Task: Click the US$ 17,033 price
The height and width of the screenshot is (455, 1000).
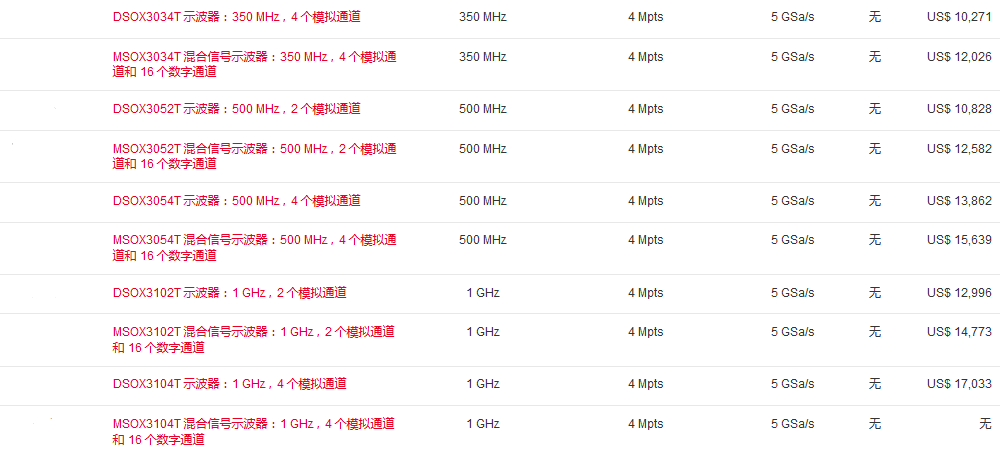Action: (x=959, y=384)
